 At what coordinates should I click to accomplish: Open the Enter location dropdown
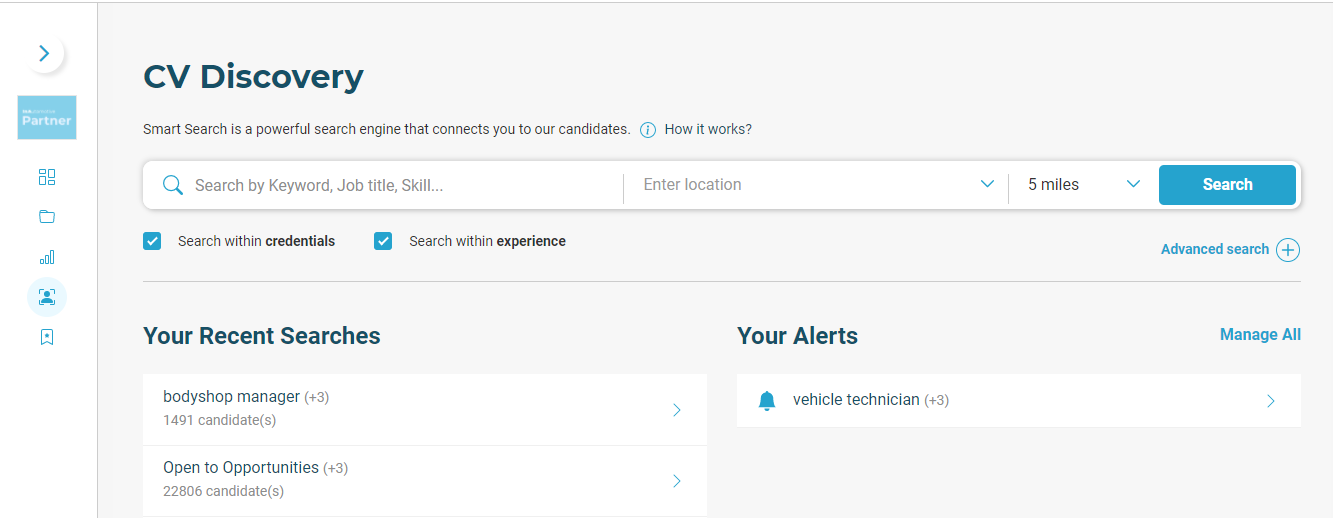pyautogui.click(x=816, y=185)
